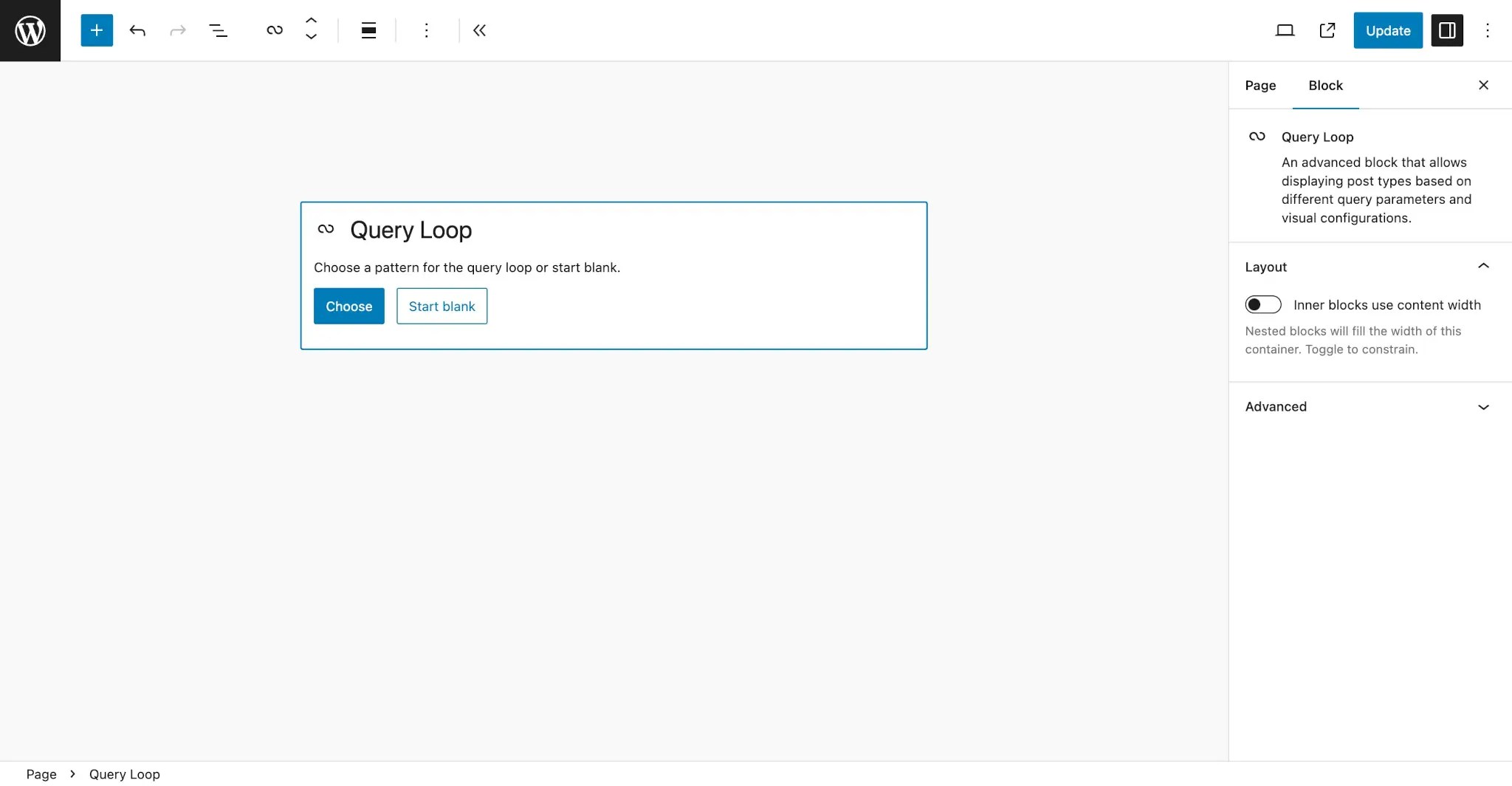
Task: Collapse the block toolbar with double chevrons
Action: coord(480,30)
